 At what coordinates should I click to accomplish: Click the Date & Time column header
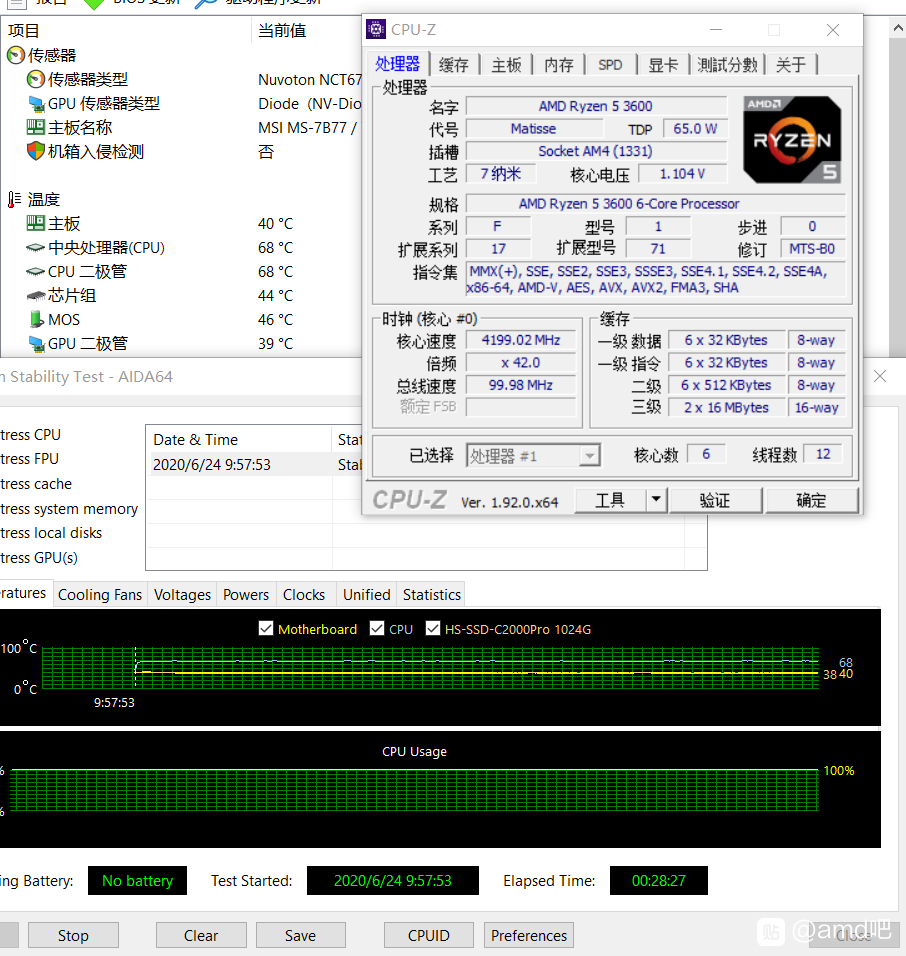(x=238, y=440)
